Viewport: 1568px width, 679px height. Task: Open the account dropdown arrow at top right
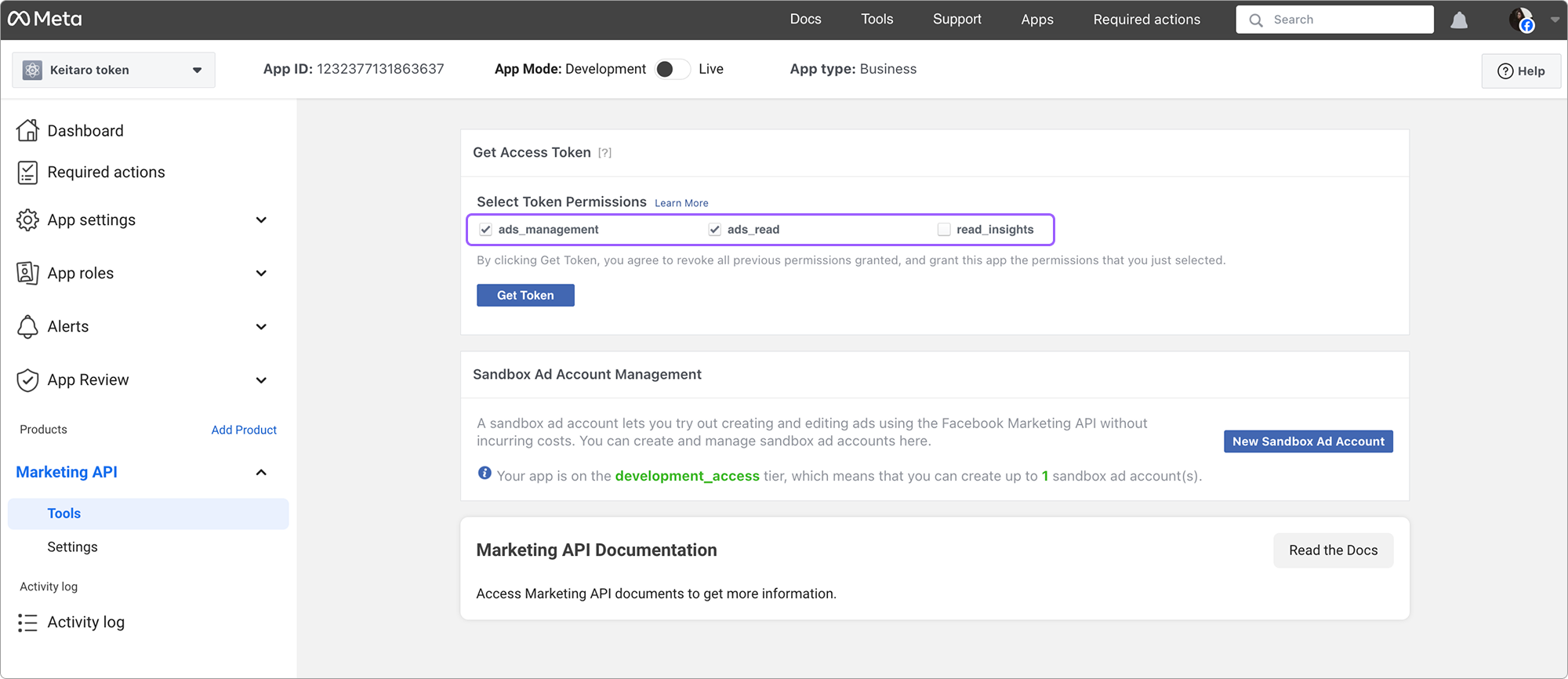1554,20
